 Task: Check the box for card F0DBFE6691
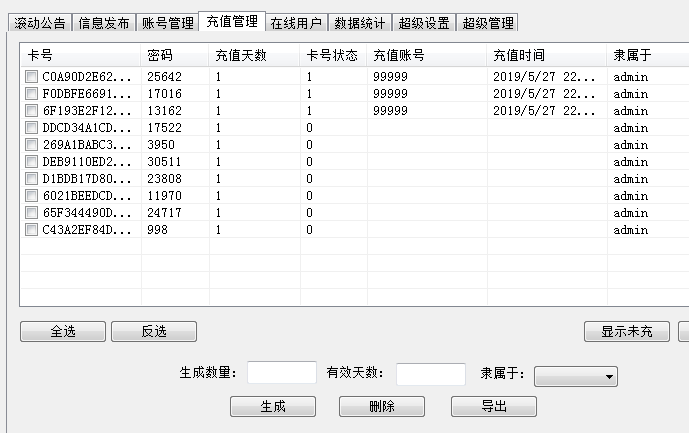click(x=31, y=94)
